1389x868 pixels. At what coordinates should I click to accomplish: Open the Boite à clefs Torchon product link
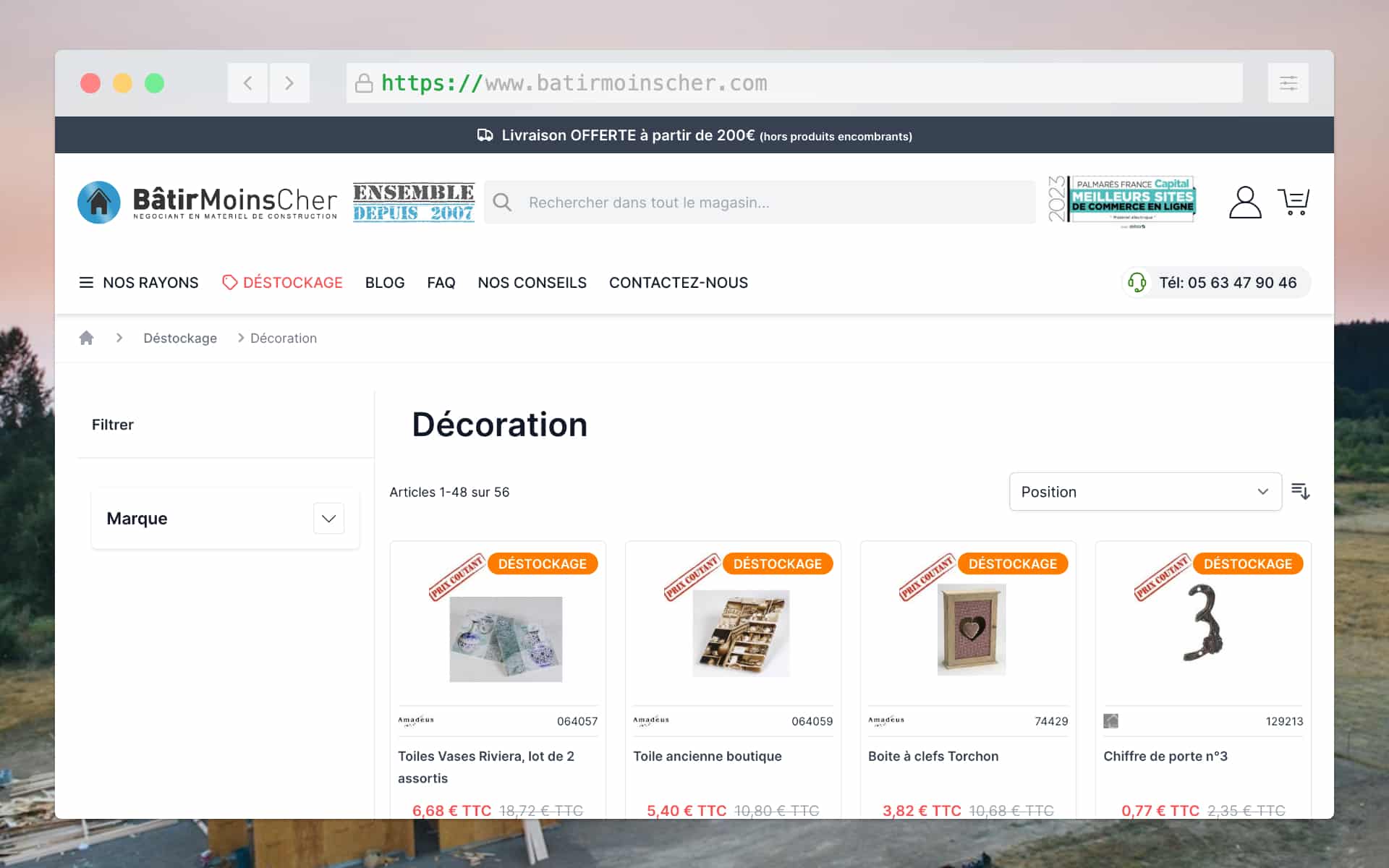(933, 756)
